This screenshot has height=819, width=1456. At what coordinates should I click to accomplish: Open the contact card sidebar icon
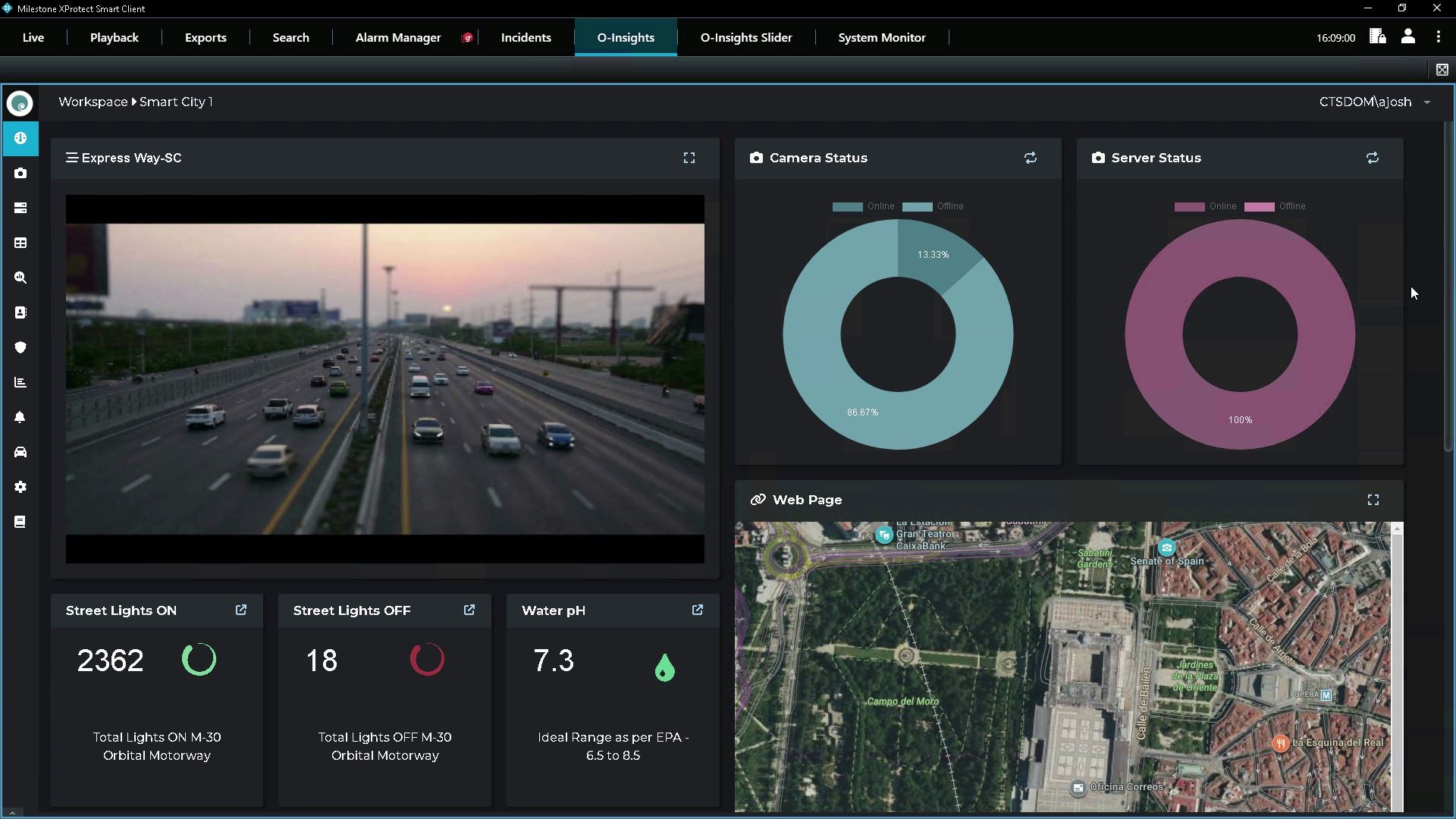pos(20,312)
